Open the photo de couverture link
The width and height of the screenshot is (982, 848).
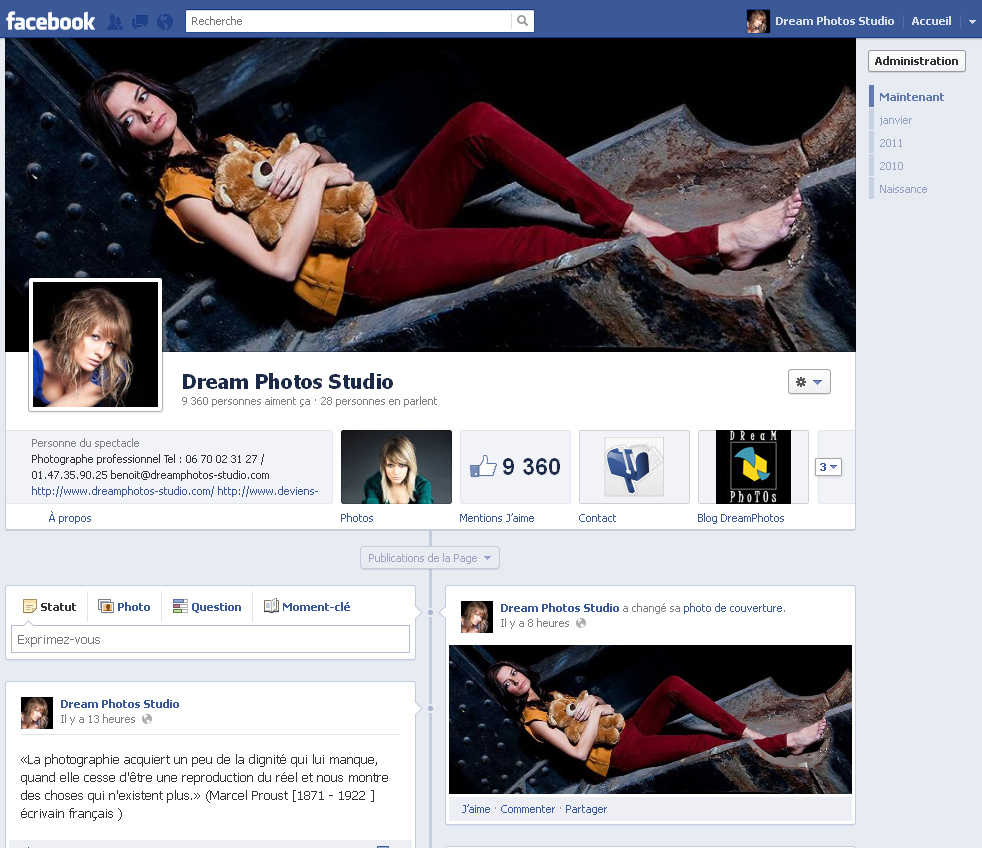[733, 608]
